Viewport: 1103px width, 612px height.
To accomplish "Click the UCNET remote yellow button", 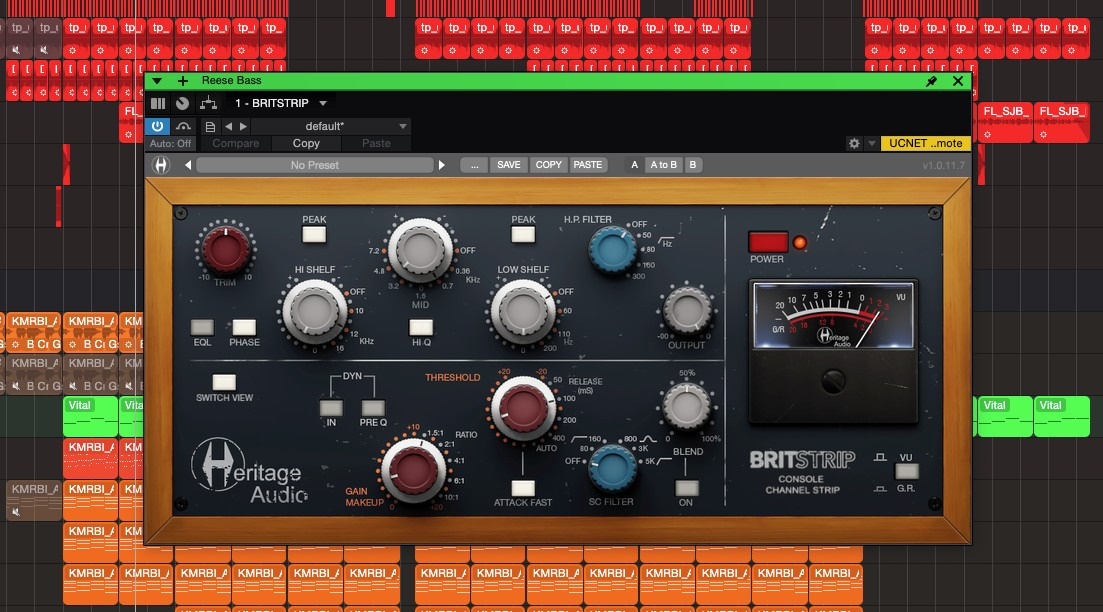I will pyautogui.click(x=926, y=144).
